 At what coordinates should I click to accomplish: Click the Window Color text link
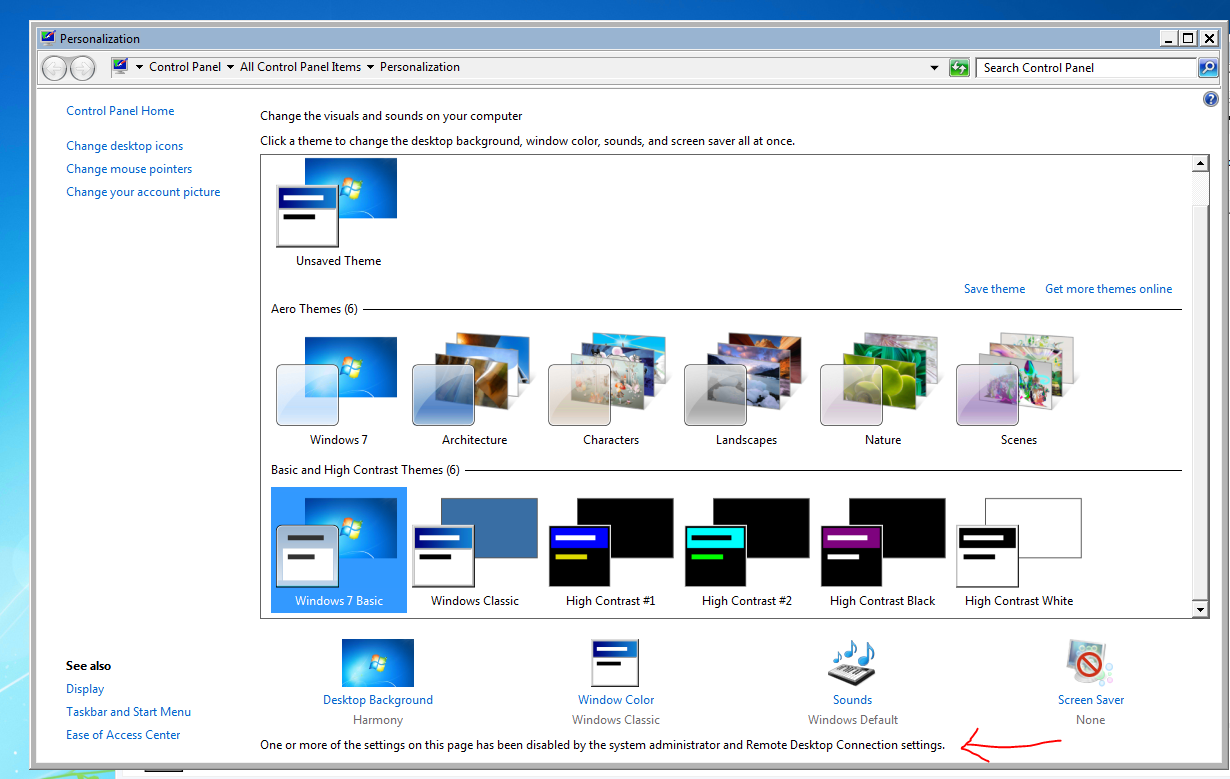tap(616, 700)
